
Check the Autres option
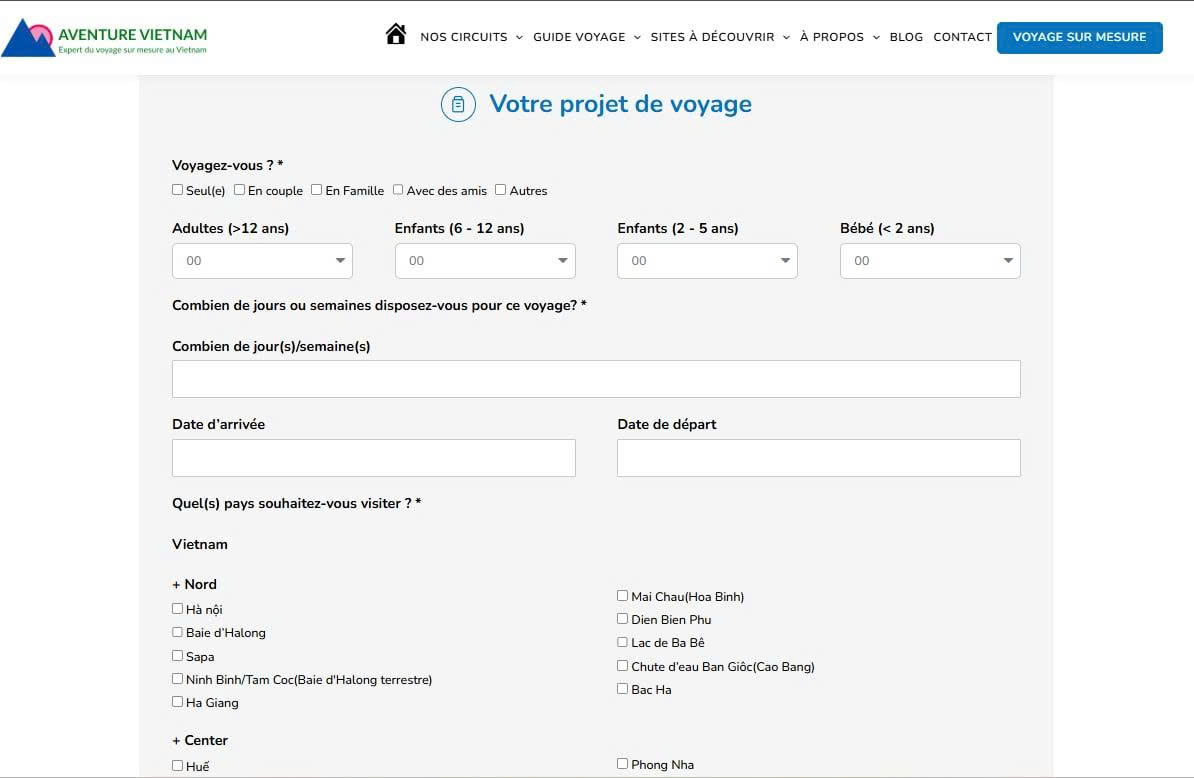(x=500, y=190)
